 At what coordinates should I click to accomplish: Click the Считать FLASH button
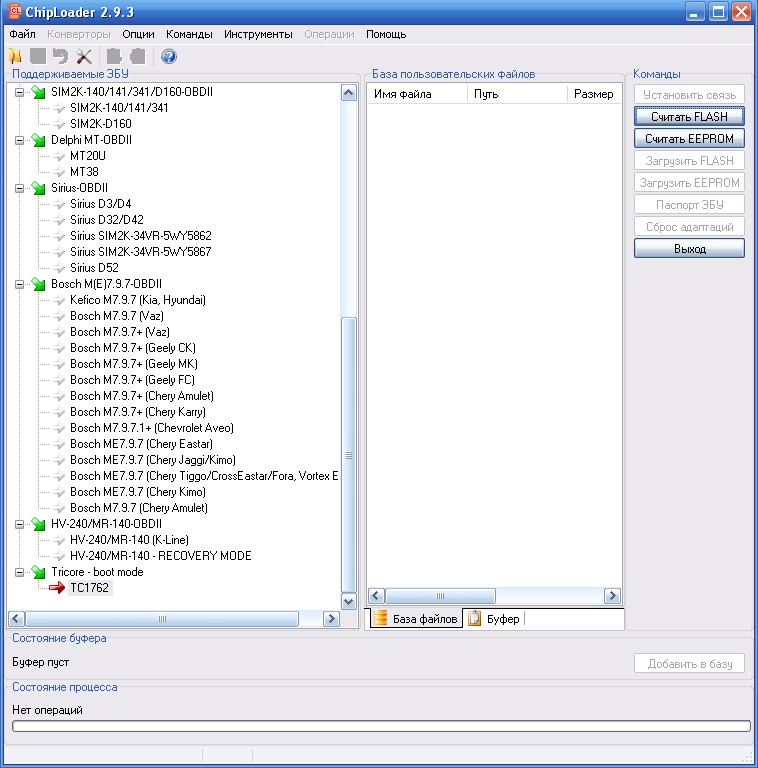point(689,117)
